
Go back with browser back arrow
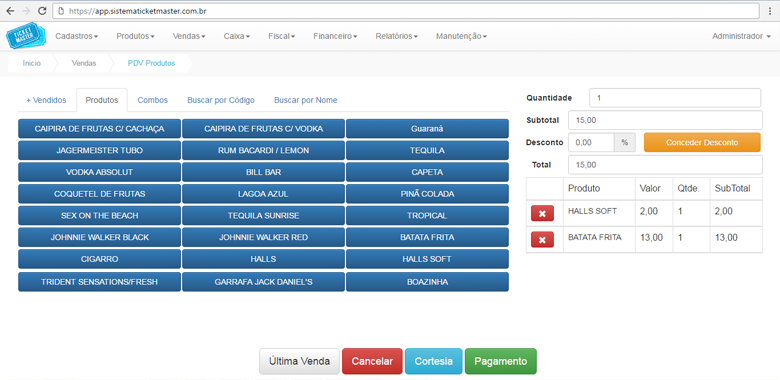tap(11, 10)
